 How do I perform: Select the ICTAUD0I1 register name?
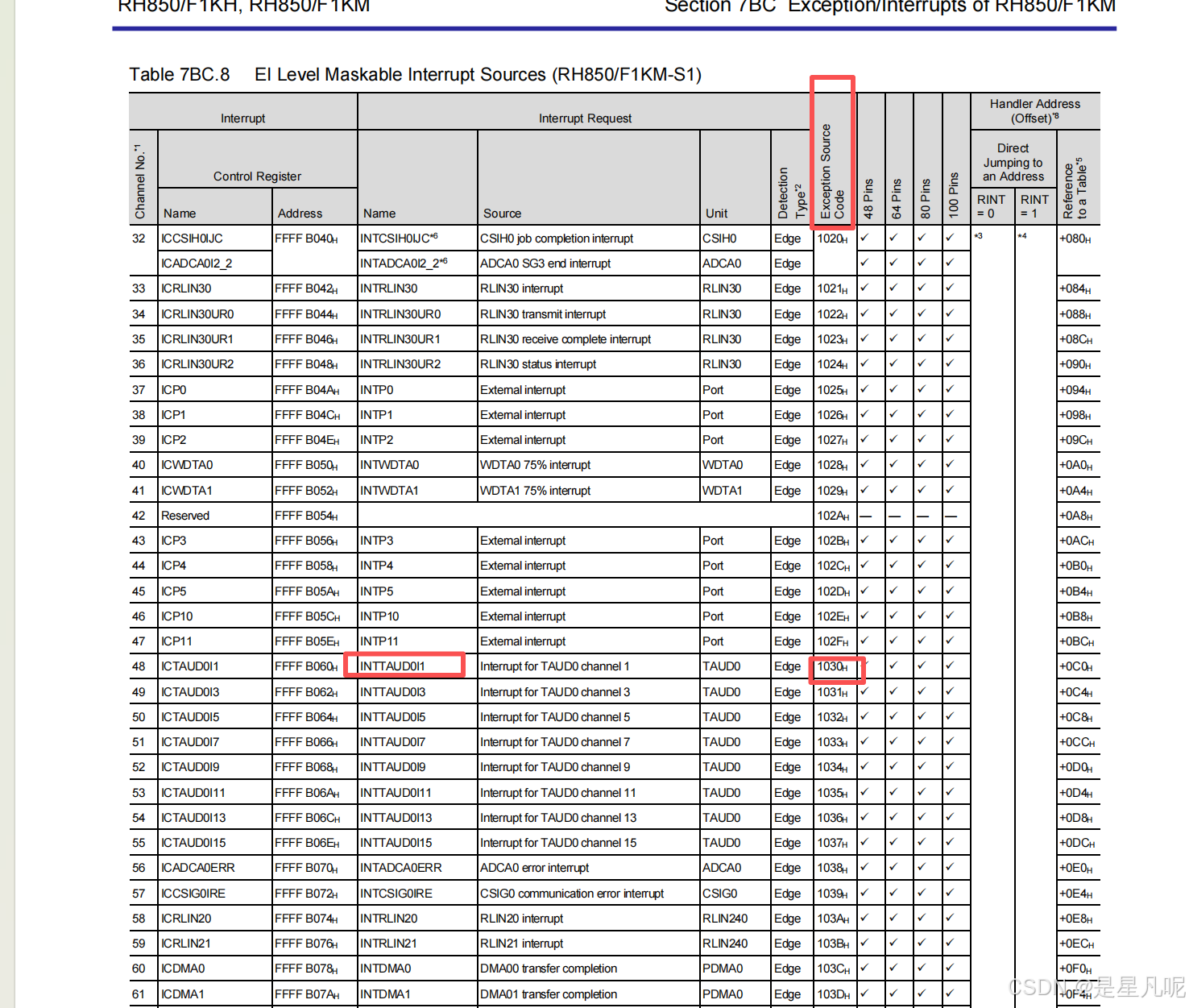pos(190,666)
